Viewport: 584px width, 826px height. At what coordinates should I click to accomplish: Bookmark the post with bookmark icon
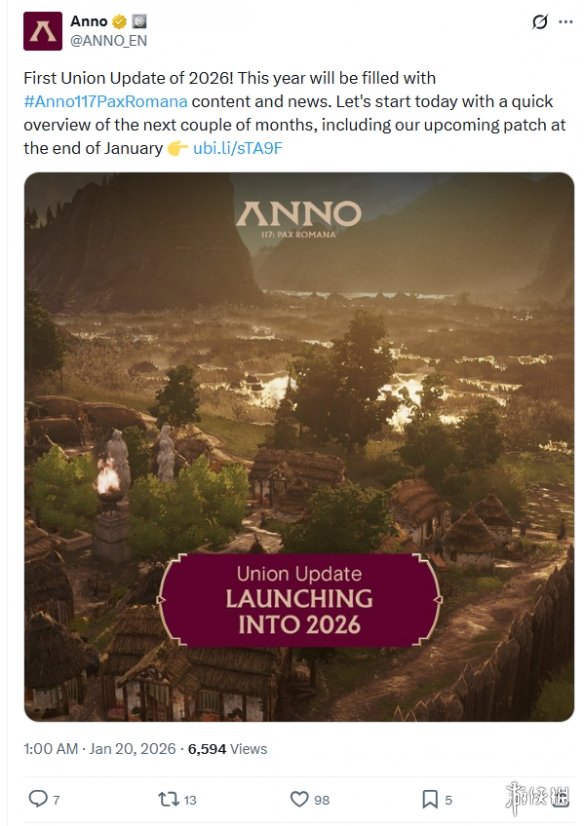[430, 799]
